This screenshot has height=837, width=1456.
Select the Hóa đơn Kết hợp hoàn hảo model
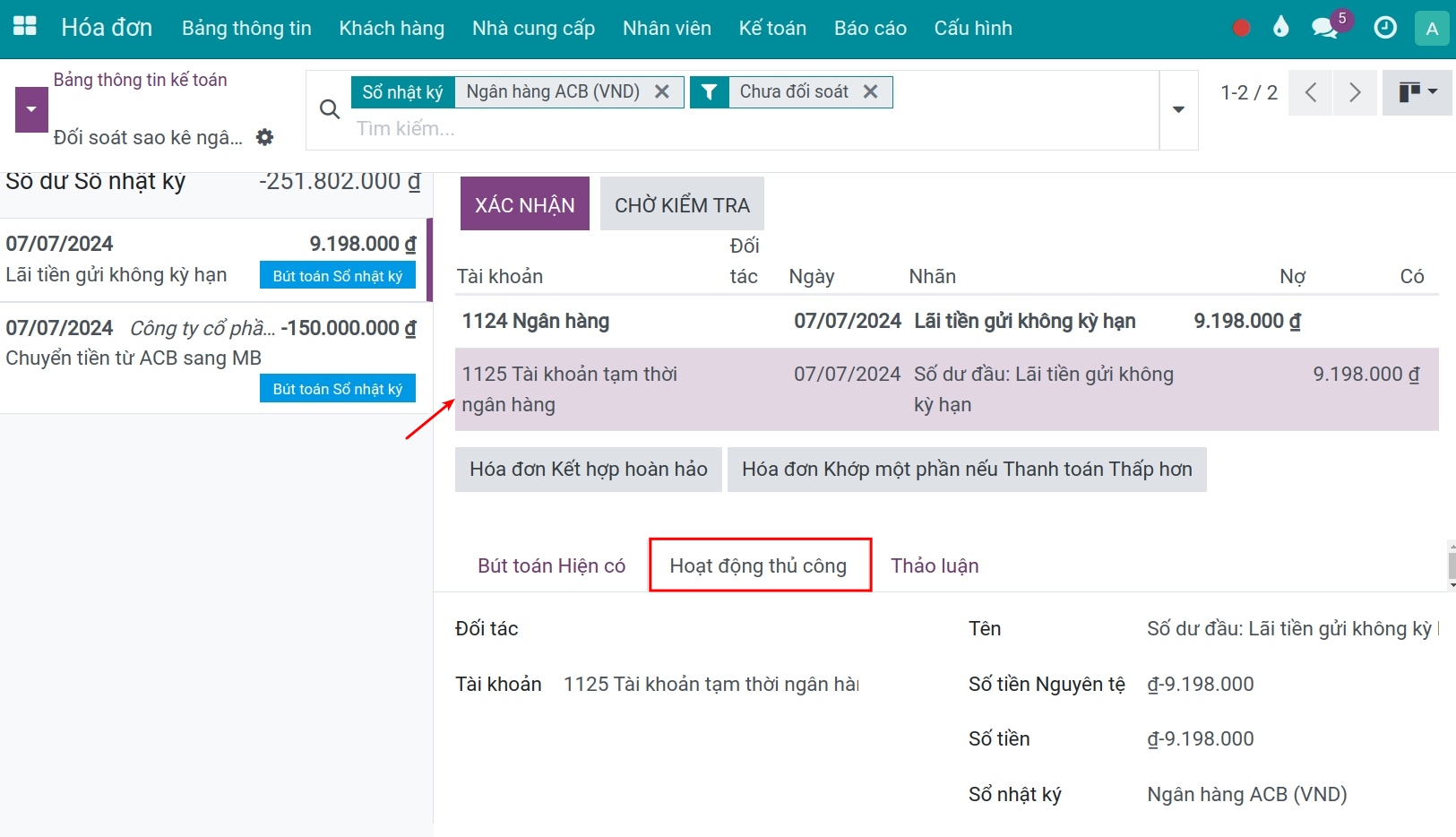tap(588, 470)
